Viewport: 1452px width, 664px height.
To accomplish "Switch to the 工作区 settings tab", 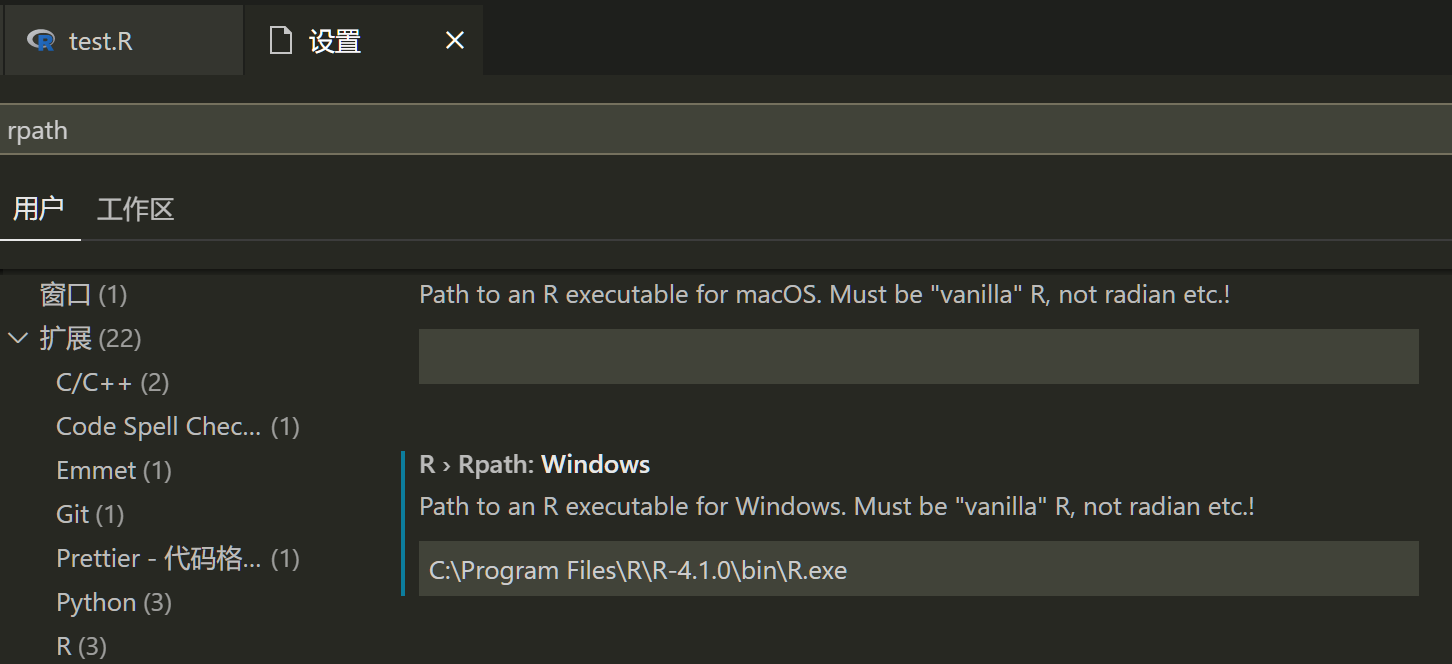I will point(135,209).
